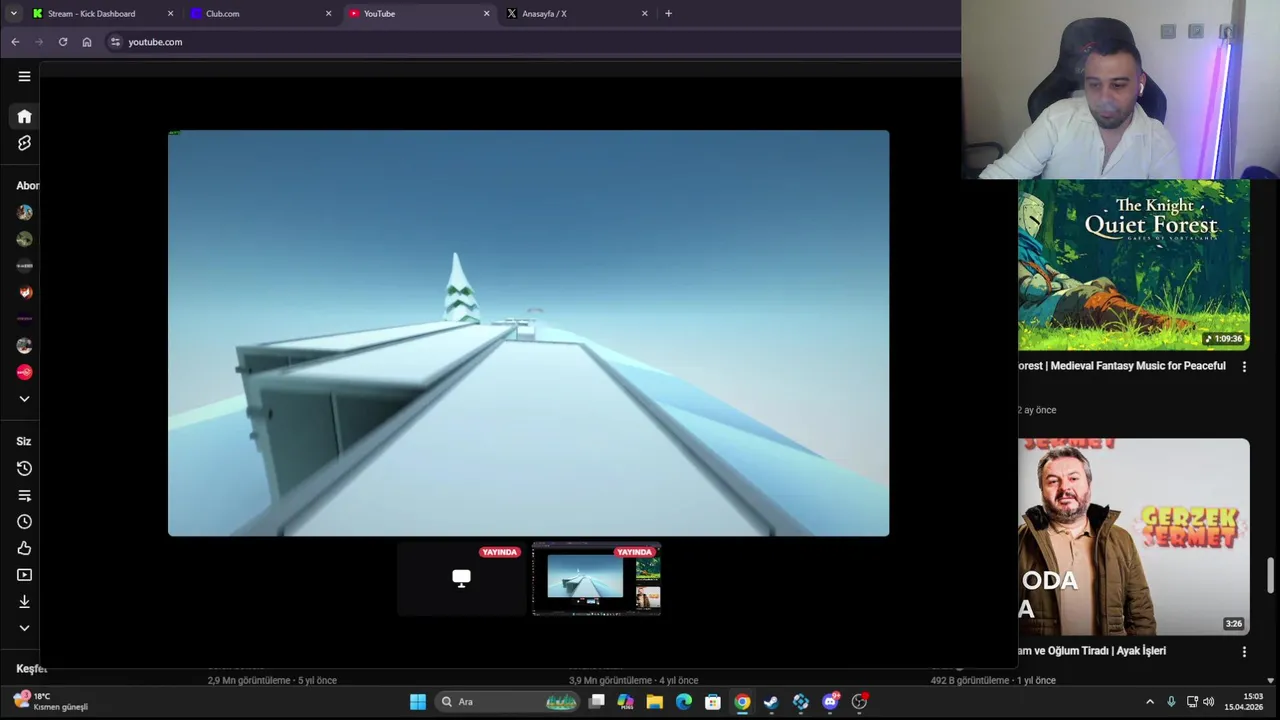Open volume control in system tray

click(x=1208, y=702)
